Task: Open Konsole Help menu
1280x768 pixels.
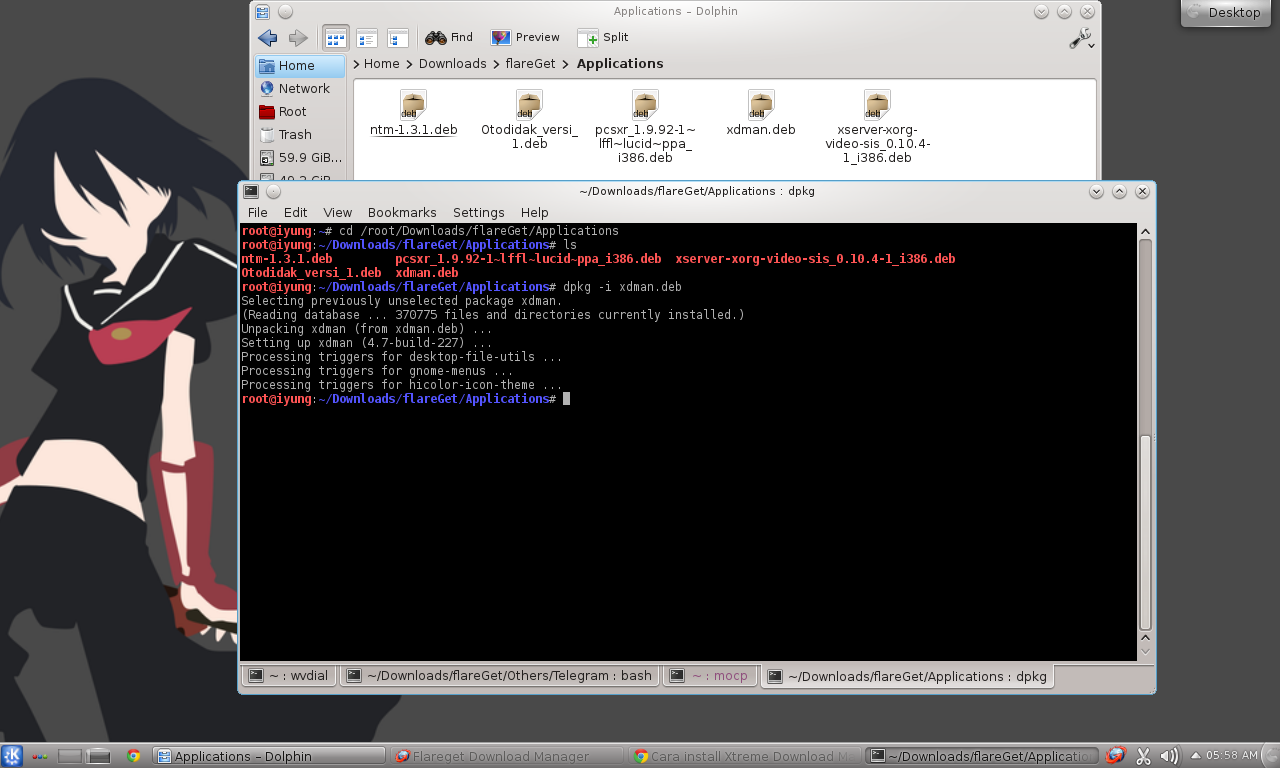Action: pyautogui.click(x=534, y=213)
